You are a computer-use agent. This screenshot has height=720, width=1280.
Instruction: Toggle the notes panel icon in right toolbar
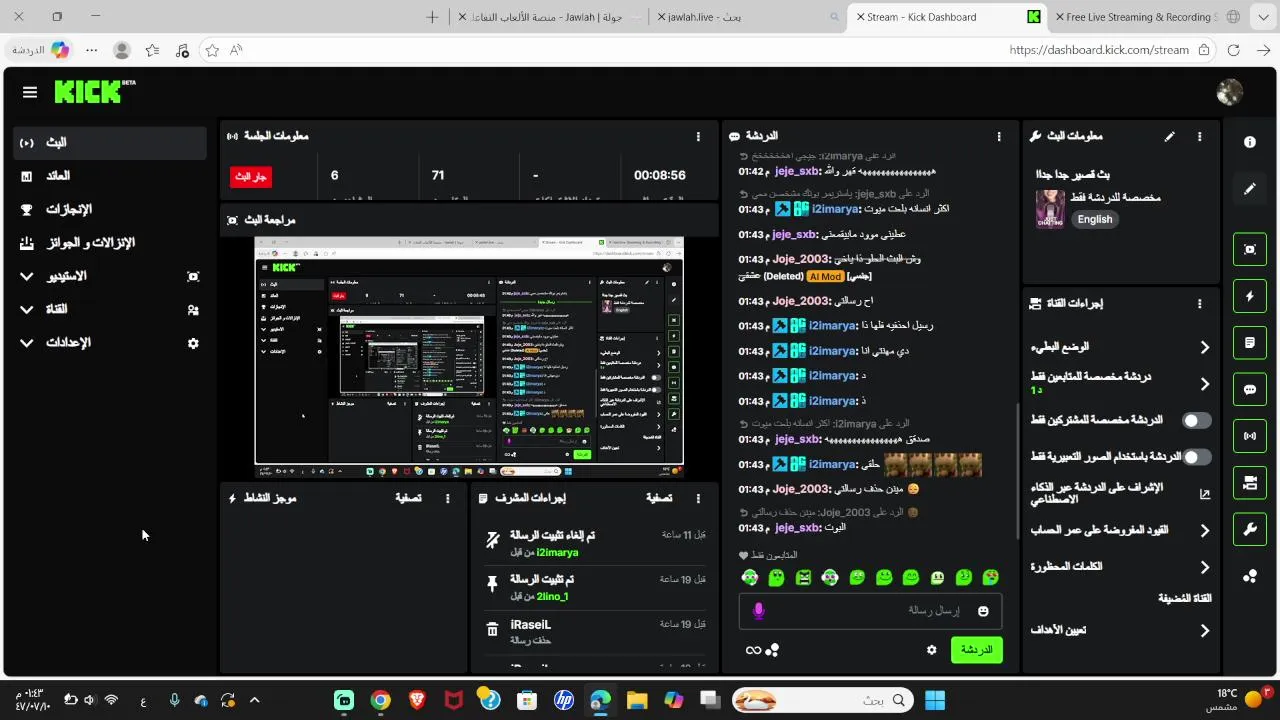coord(1250,343)
